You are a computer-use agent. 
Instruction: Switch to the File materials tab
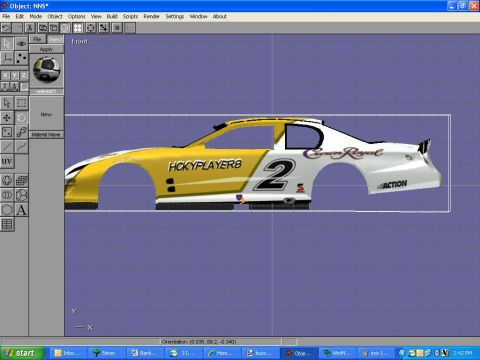click(x=37, y=39)
